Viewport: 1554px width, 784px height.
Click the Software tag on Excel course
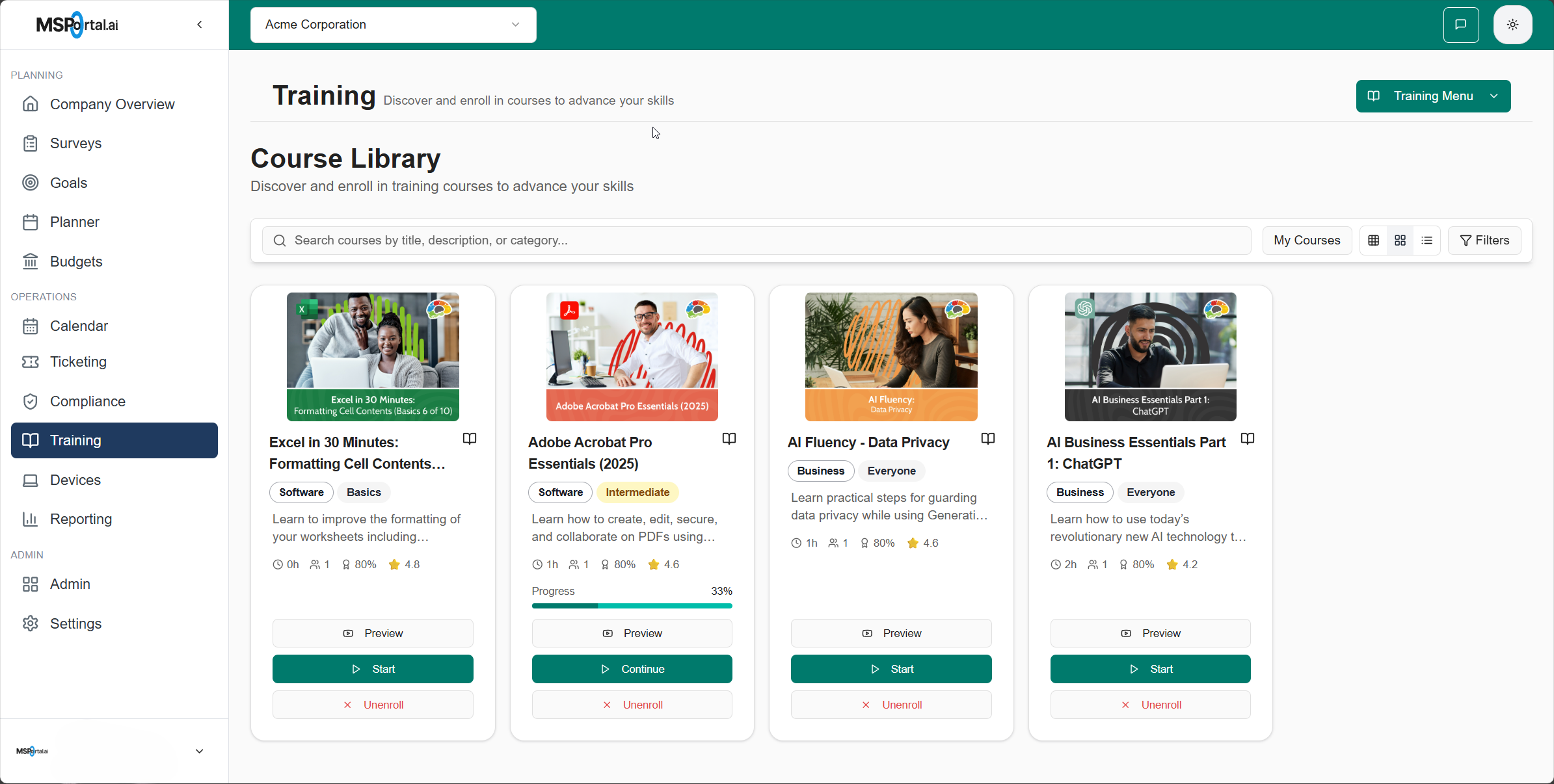(x=301, y=492)
